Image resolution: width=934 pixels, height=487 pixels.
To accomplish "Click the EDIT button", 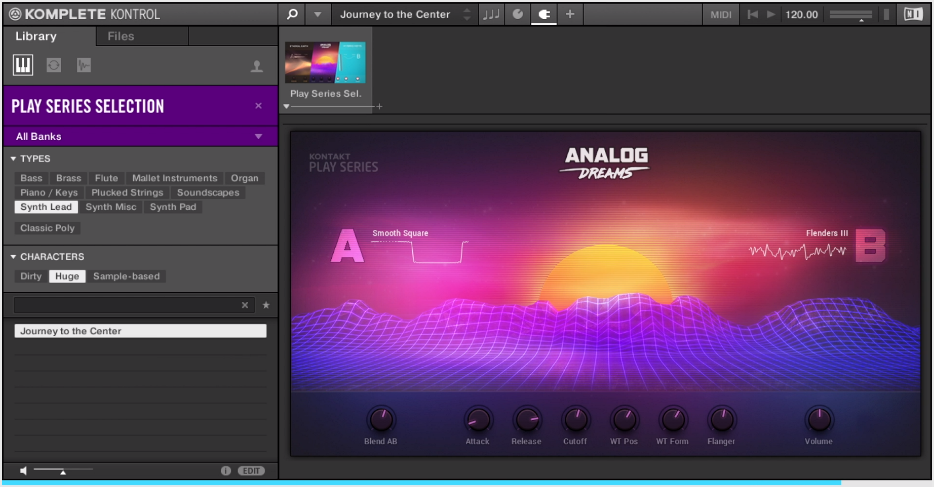I will point(251,471).
